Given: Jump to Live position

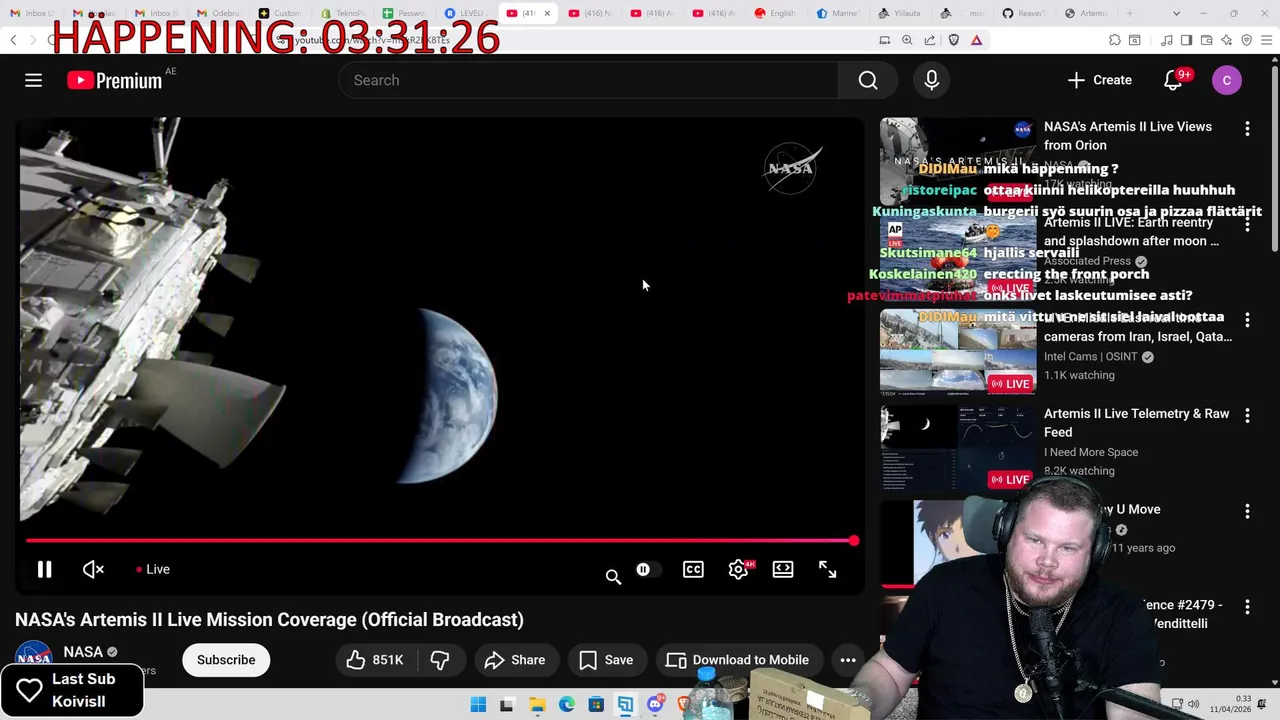Looking at the screenshot, I should point(153,569).
